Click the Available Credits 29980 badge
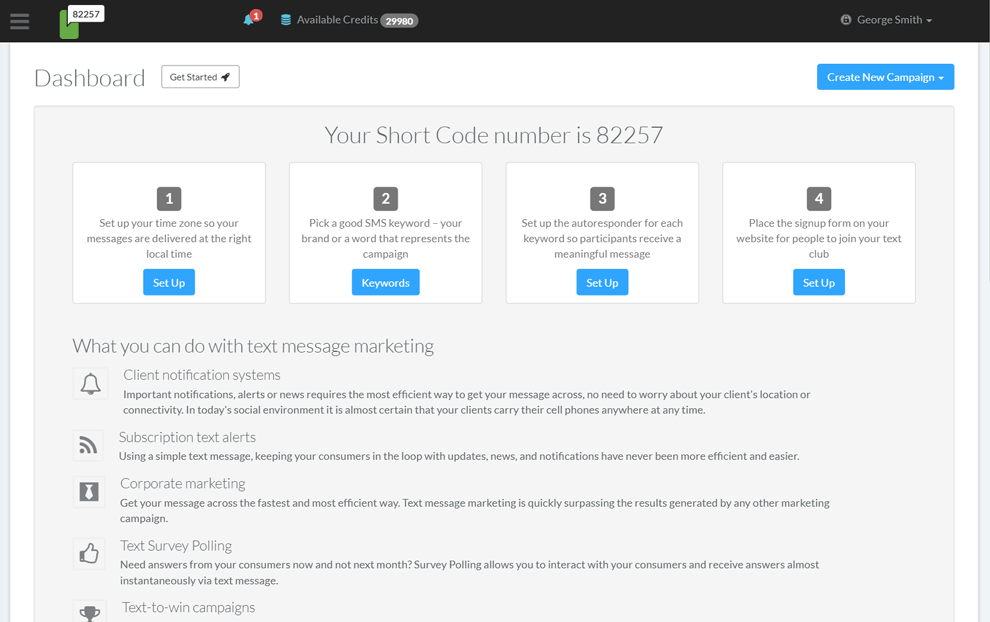The width and height of the screenshot is (990, 622). coord(399,21)
